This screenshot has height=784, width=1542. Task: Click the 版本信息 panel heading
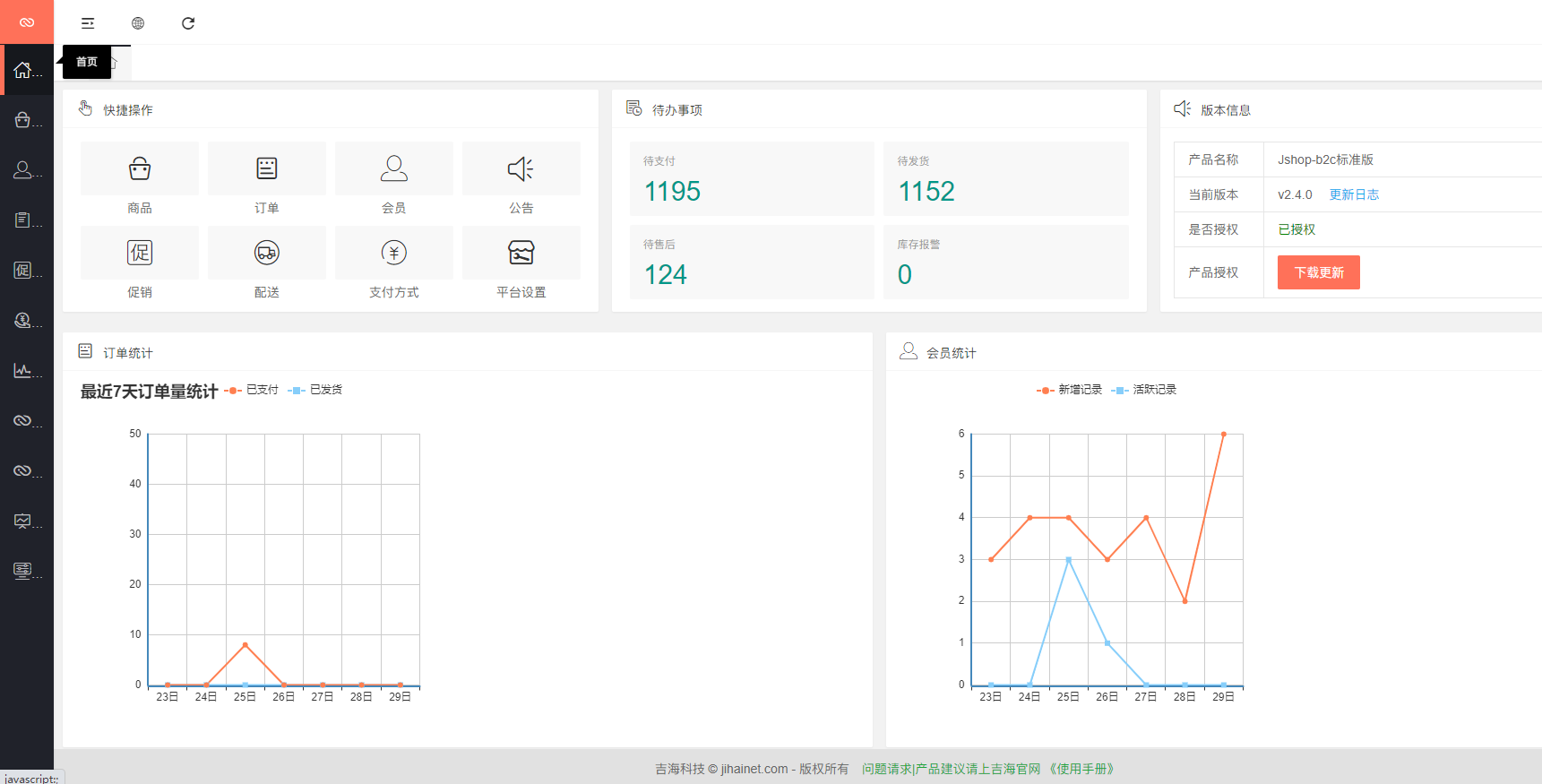(1225, 110)
